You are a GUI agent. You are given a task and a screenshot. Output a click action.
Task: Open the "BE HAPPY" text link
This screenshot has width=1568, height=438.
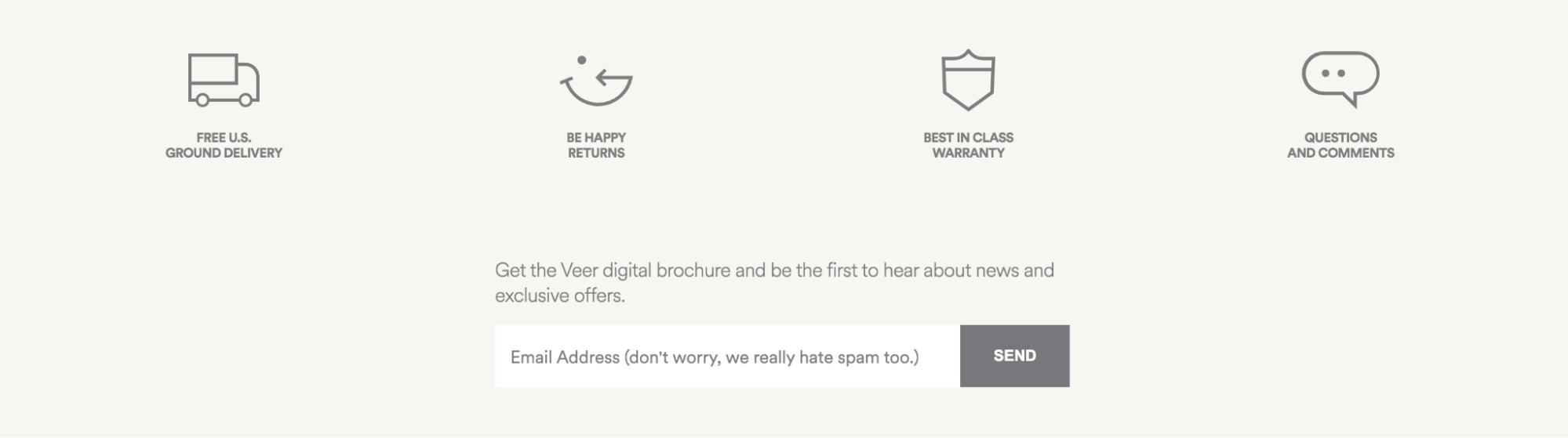596,138
